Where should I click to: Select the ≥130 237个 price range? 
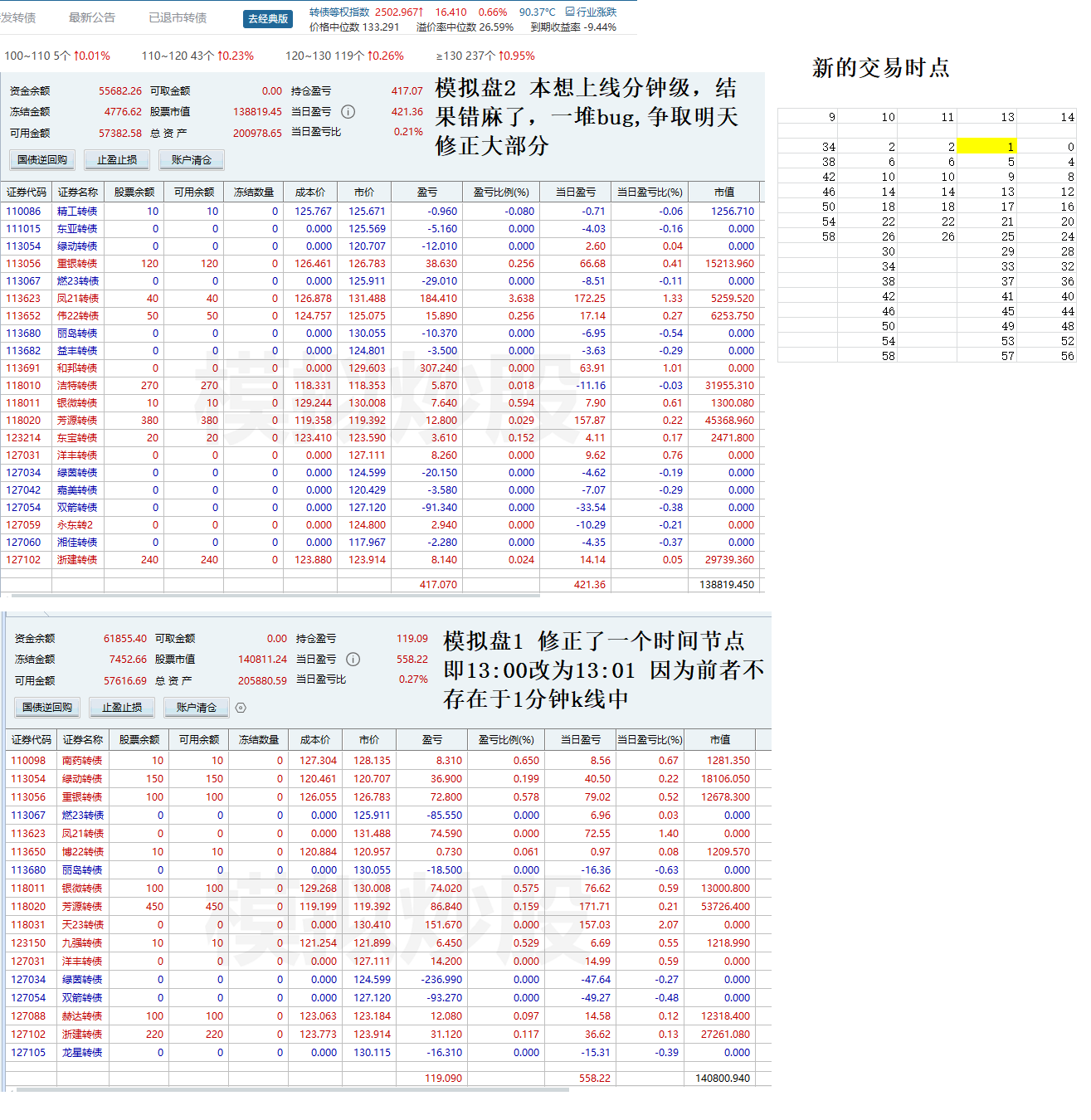point(485,56)
